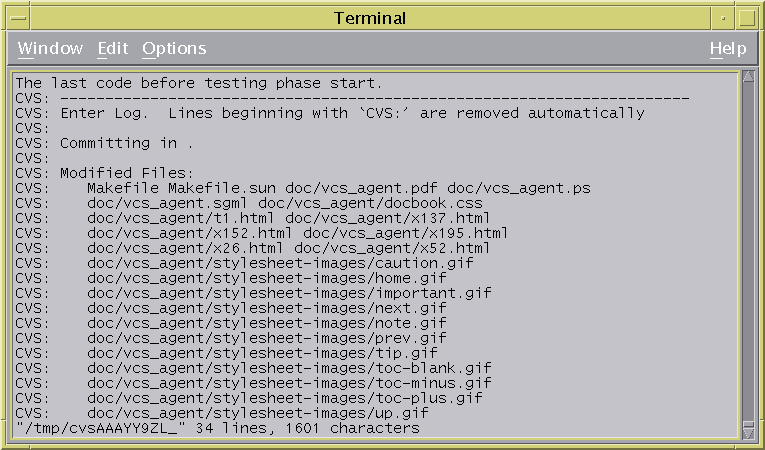Open the Help menu

[x=728, y=48]
